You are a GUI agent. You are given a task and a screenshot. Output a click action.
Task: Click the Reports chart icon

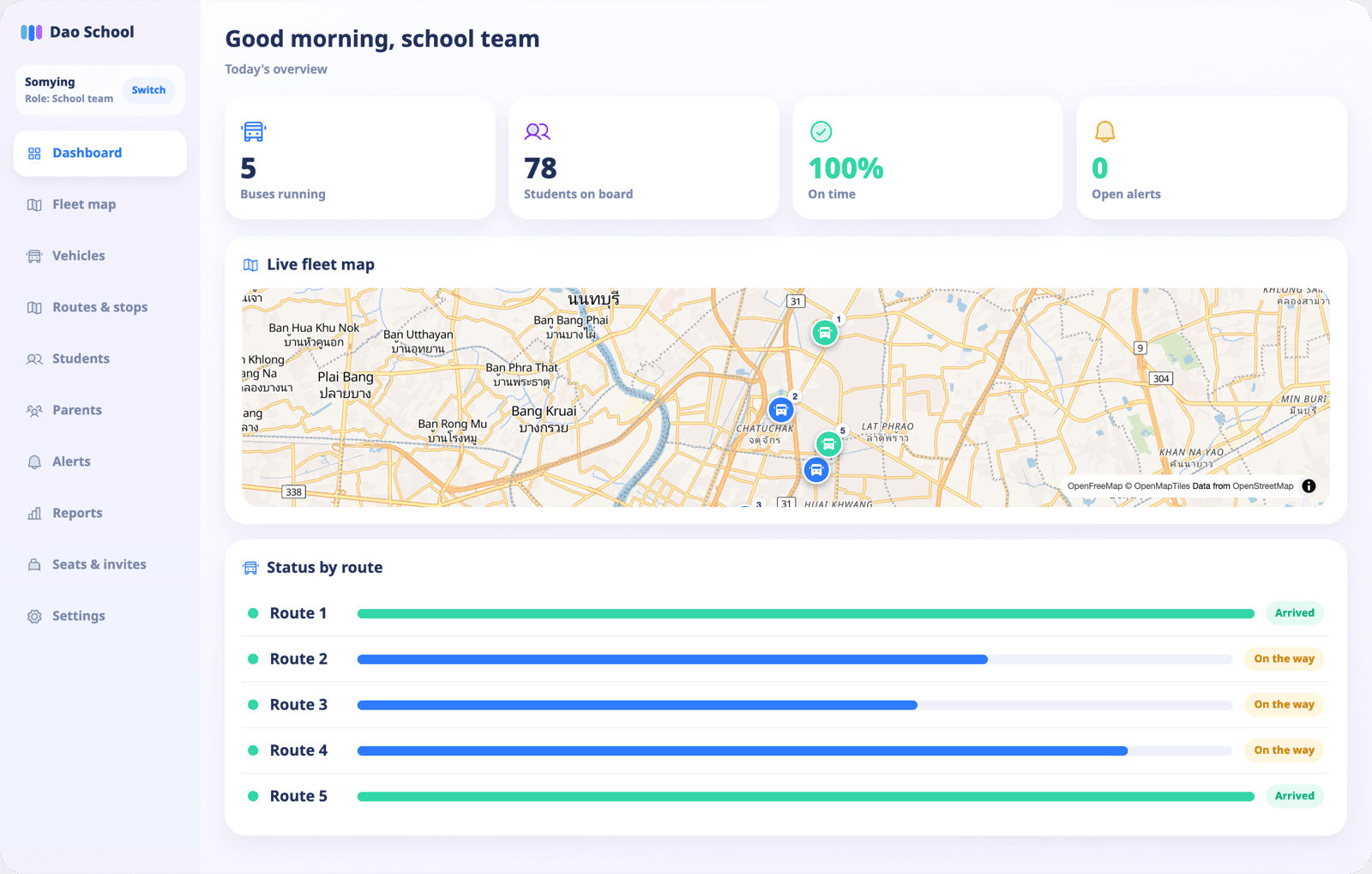34,514
